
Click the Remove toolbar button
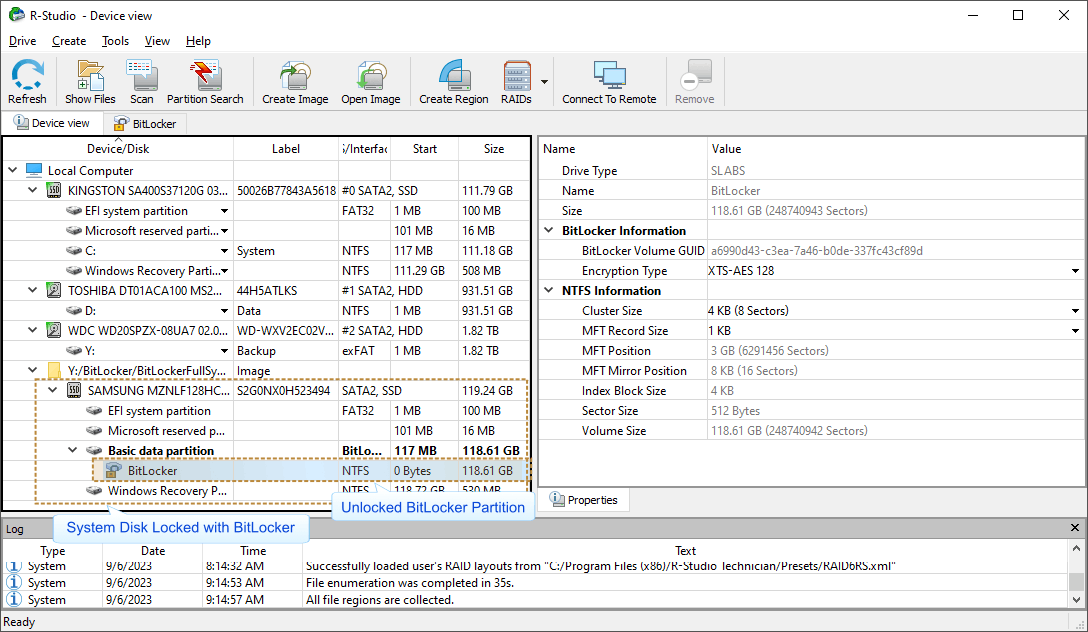(x=695, y=81)
